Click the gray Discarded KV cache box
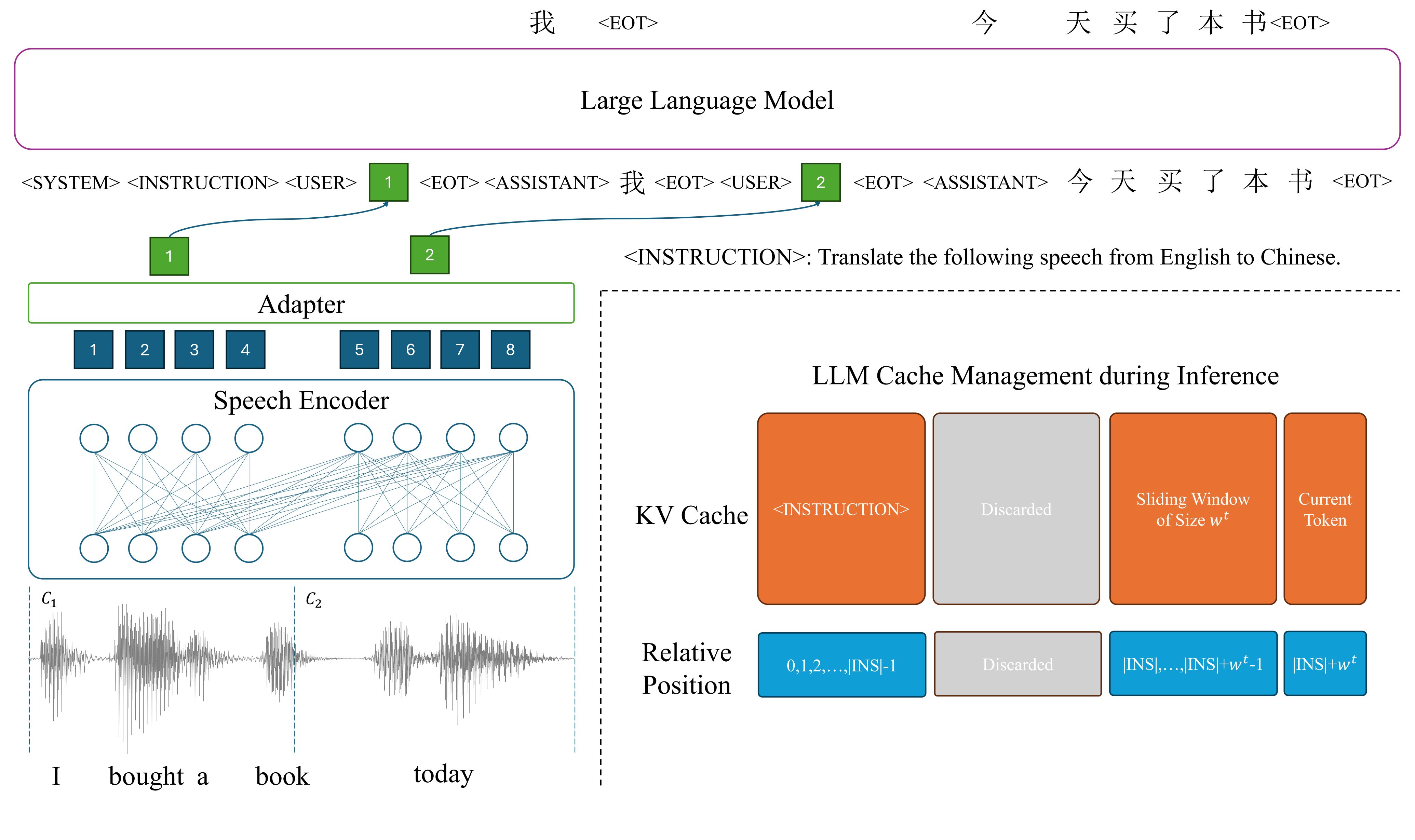Viewport: 1415px width, 840px height. (1016, 509)
